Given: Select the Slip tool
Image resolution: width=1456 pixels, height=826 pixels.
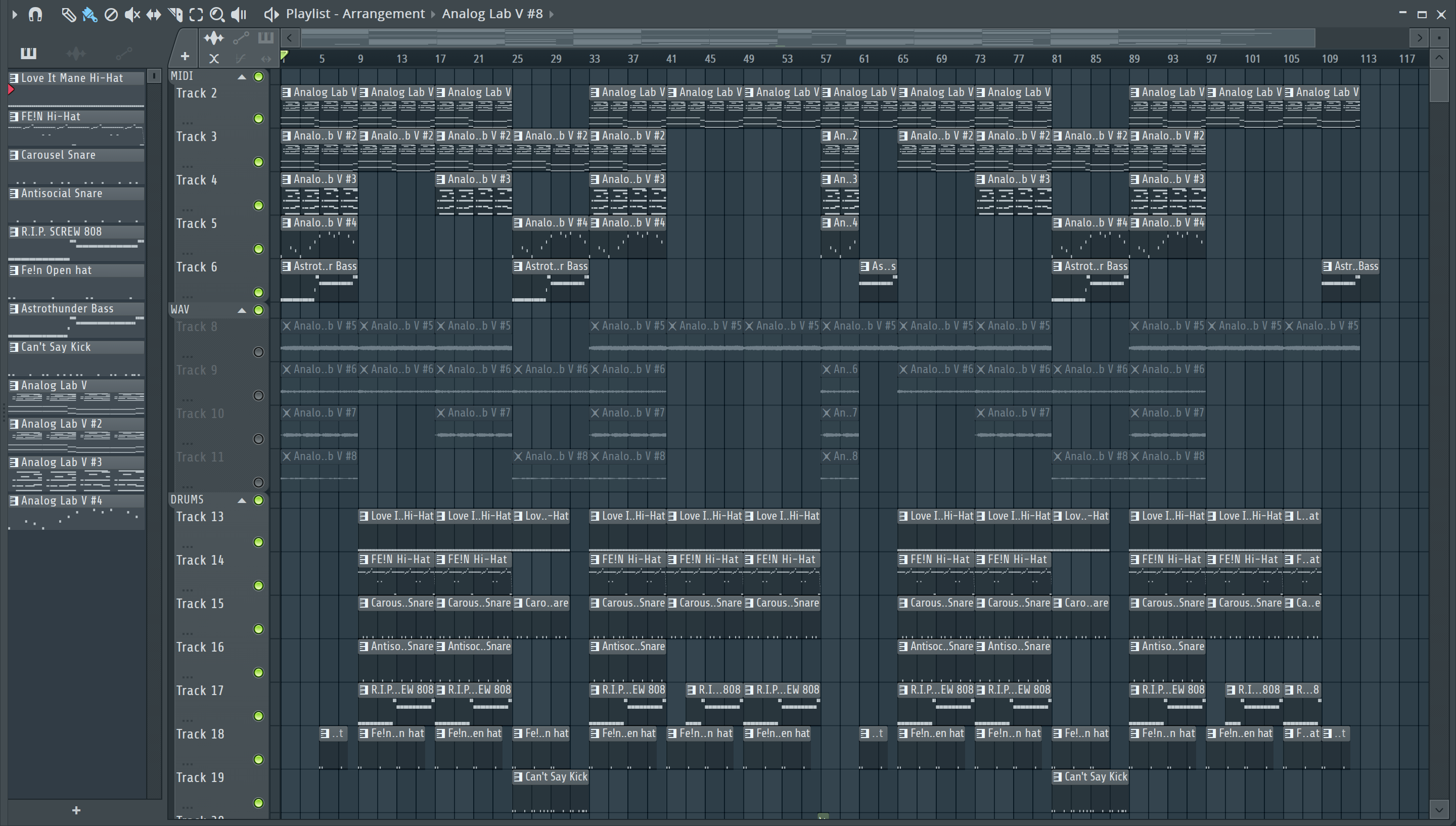Looking at the screenshot, I should click(154, 14).
